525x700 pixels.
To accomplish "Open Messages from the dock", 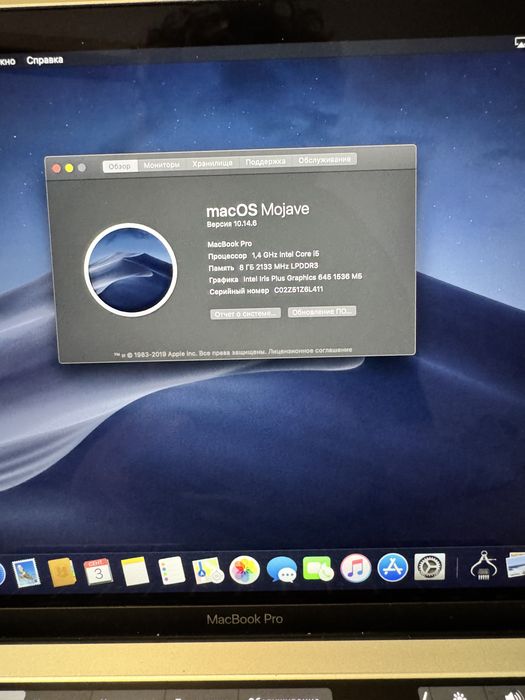I will click(x=282, y=570).
